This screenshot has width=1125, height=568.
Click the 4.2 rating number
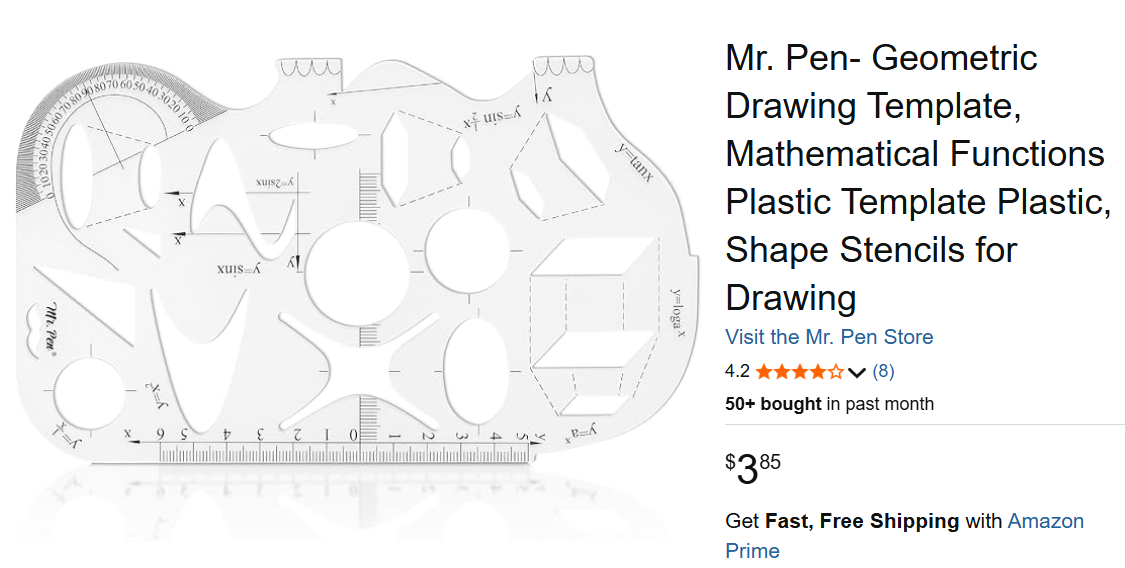point(737,371)
